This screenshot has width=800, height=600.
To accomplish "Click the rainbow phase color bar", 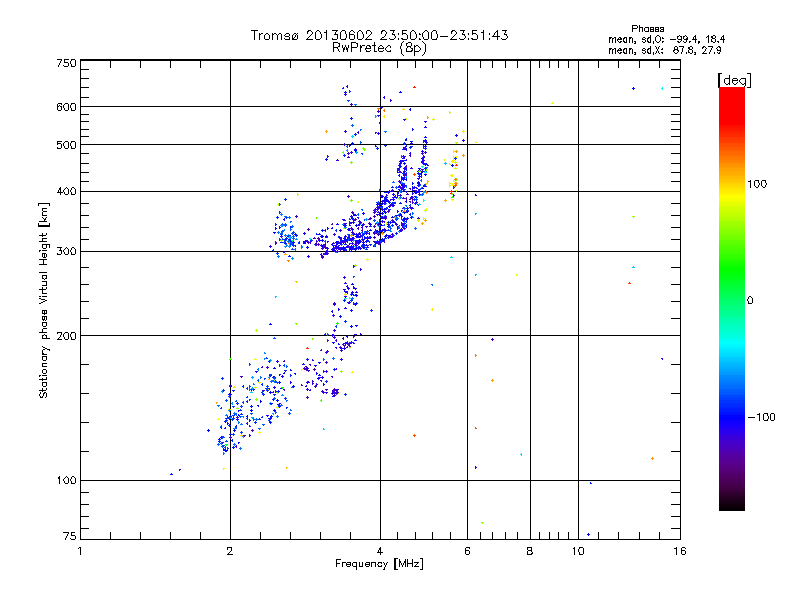I will (x=732, y=298).
